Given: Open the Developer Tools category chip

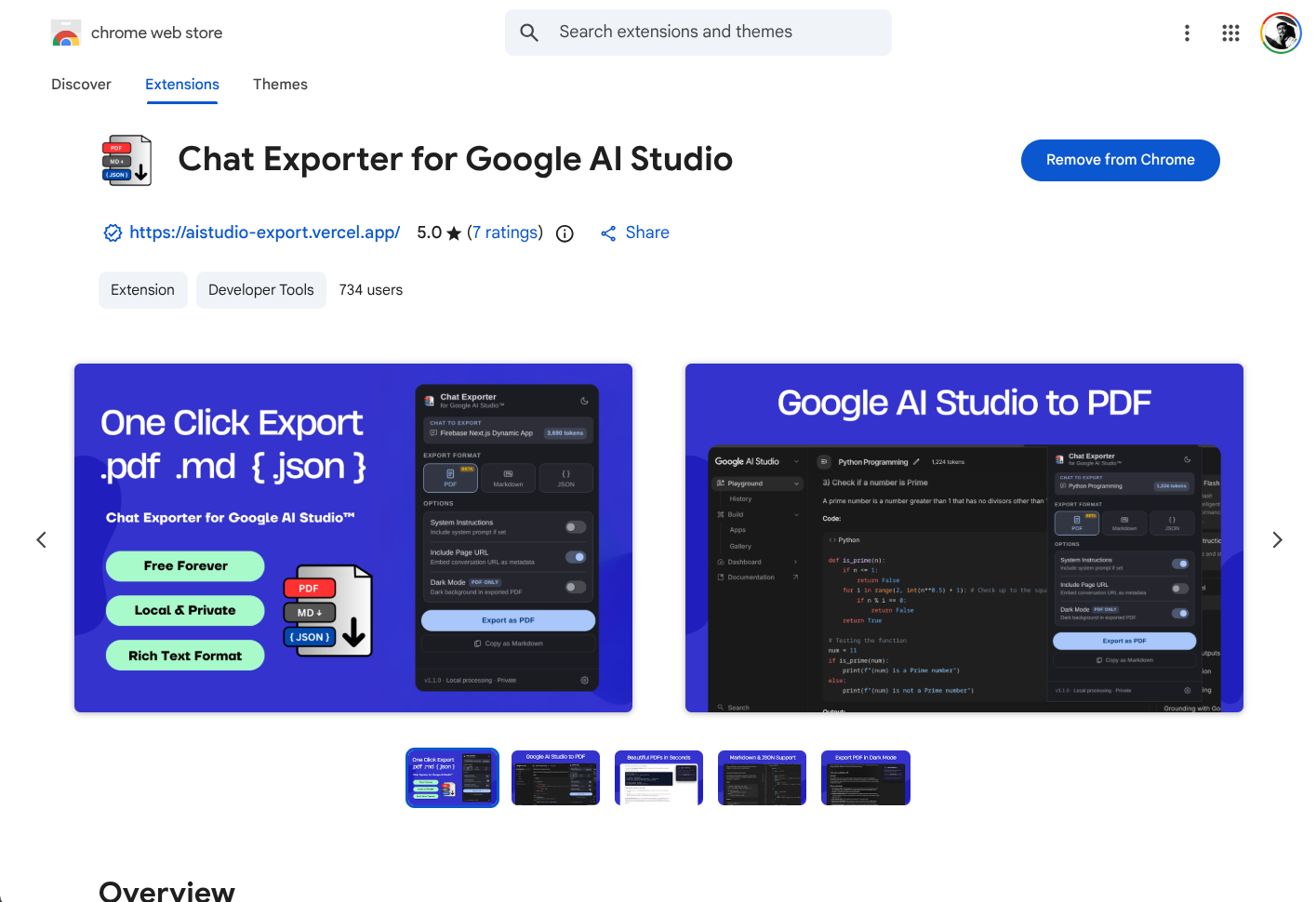Looking at the screenshot, I should (x=261, y=290).
